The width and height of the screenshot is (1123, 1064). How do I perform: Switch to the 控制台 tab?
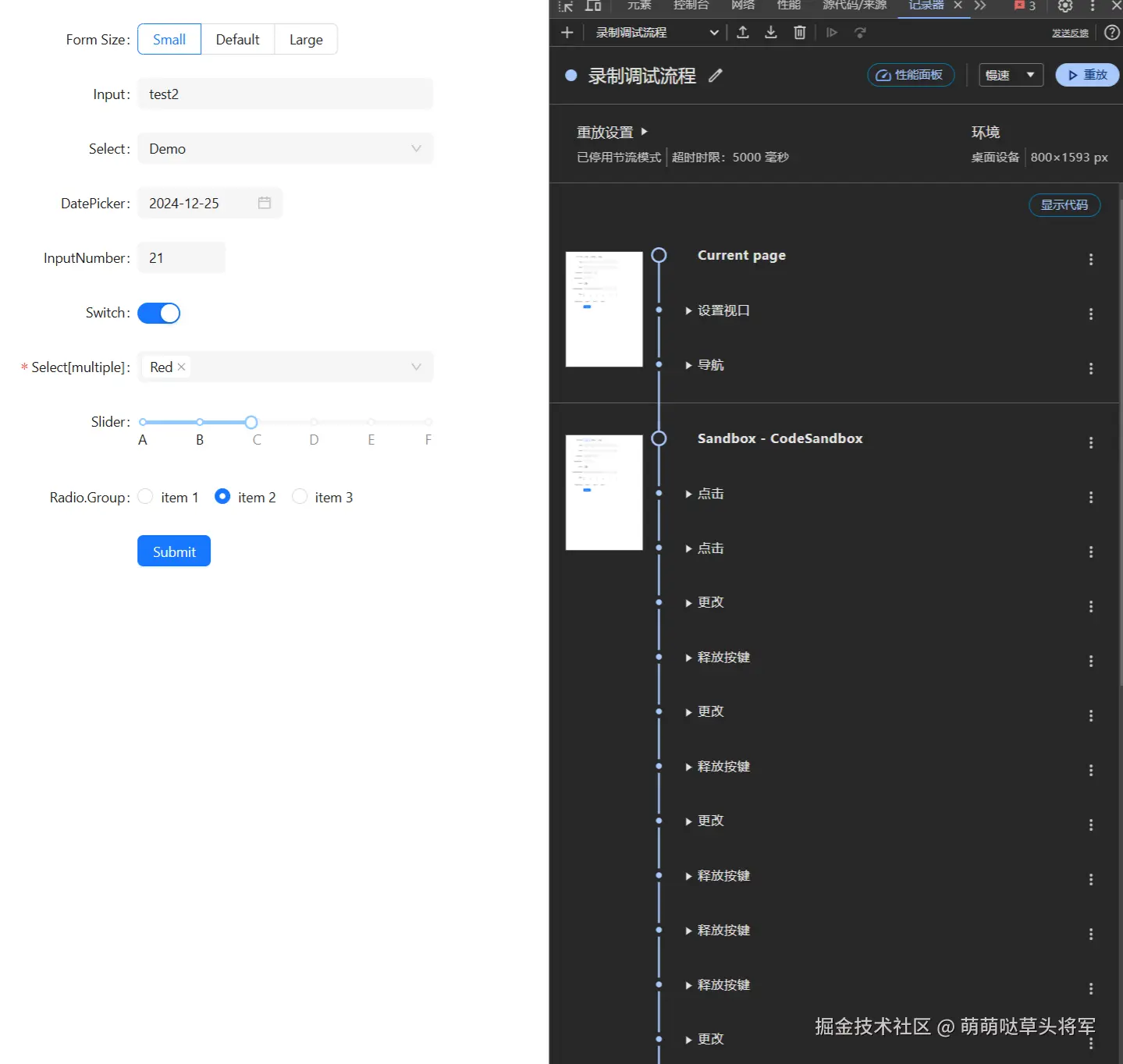[x=691, y=5]
